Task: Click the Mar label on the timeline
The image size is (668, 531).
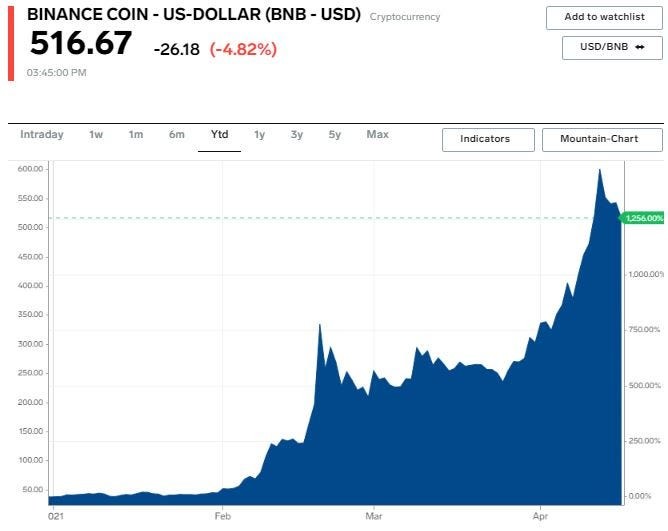Action: [x=373, y=516]
